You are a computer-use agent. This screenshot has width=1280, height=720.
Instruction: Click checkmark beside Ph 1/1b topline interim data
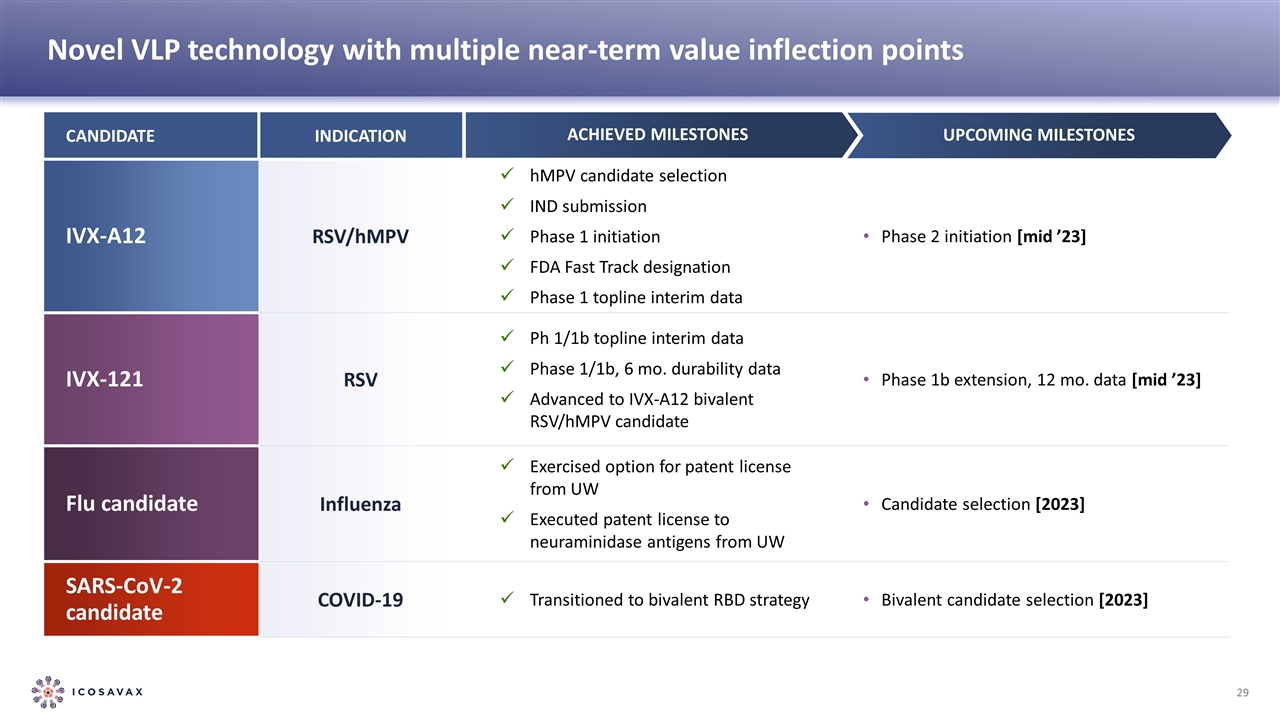tap(508, 337)
